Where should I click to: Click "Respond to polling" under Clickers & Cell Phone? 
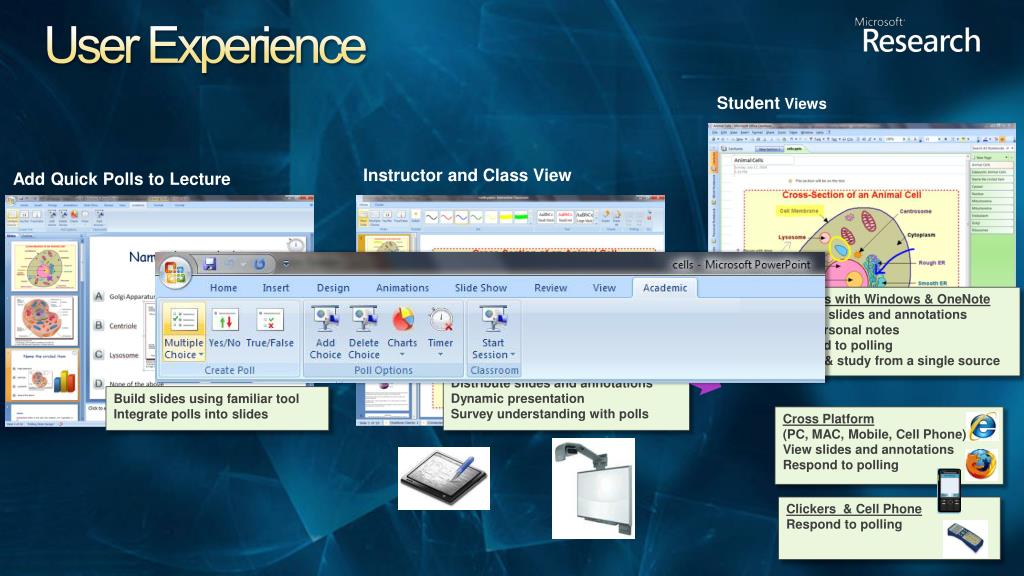pyautogui.click(x=844, y=524)
